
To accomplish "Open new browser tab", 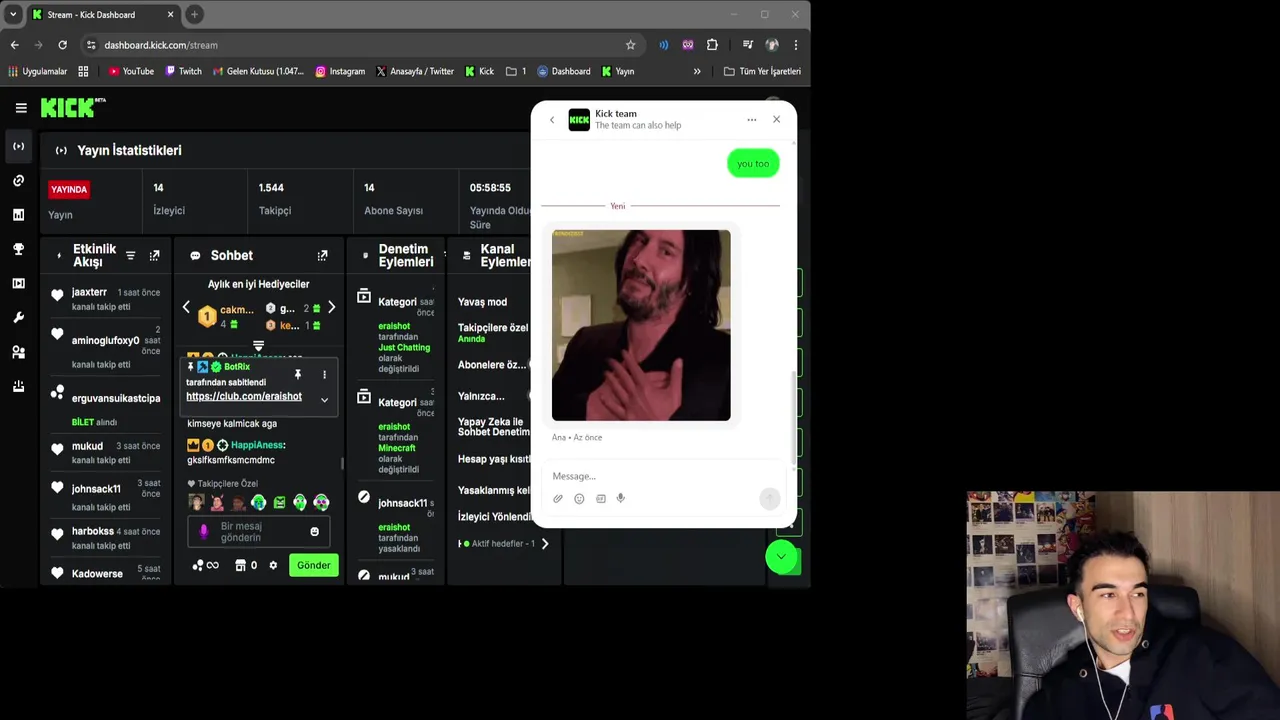I will point(194,14).
